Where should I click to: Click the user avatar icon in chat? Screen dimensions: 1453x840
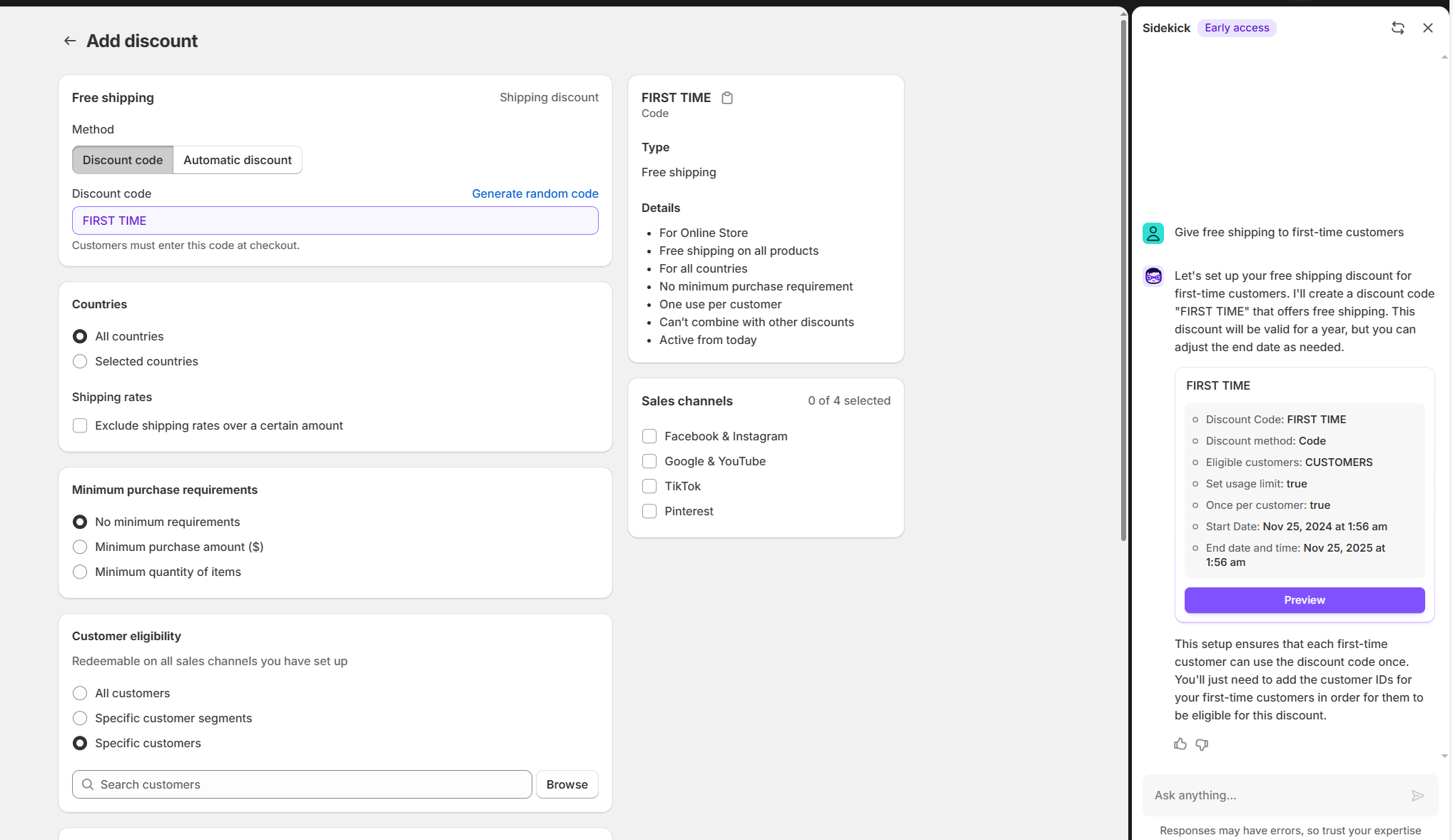[x=1153, y=233]
